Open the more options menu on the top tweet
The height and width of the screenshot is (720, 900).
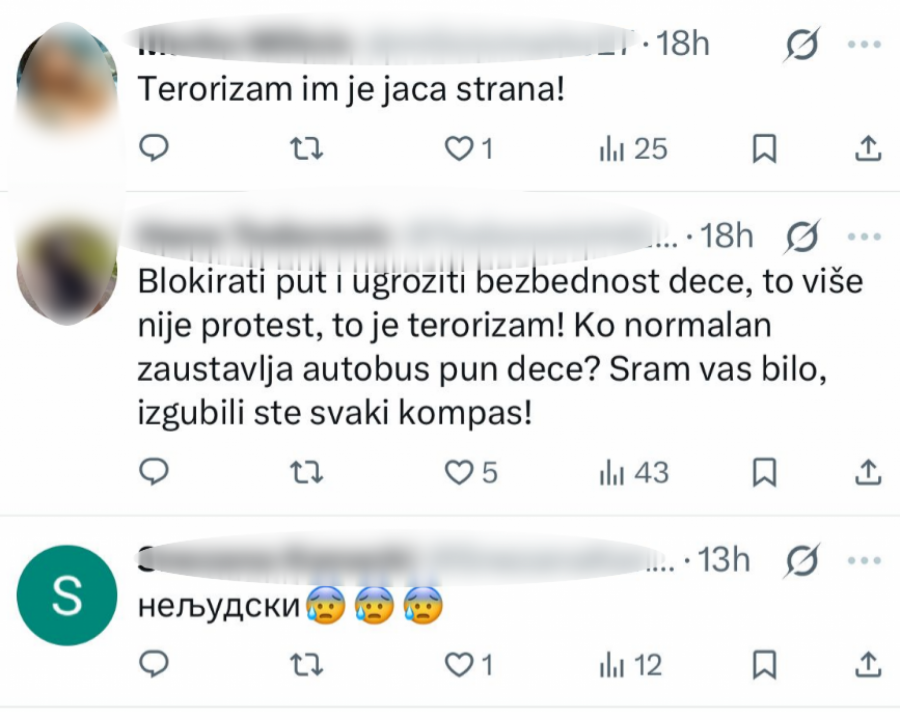860,44
